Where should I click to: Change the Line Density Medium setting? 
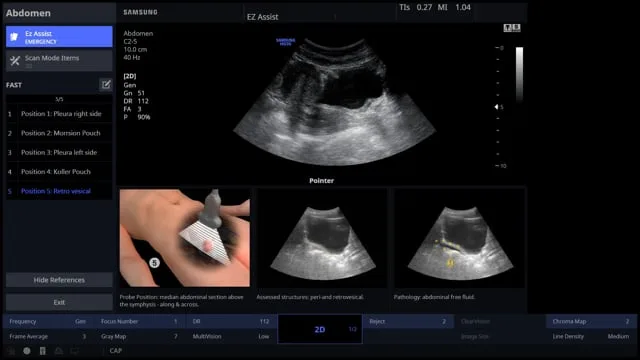pyautogui.click(x=591, y=337)
